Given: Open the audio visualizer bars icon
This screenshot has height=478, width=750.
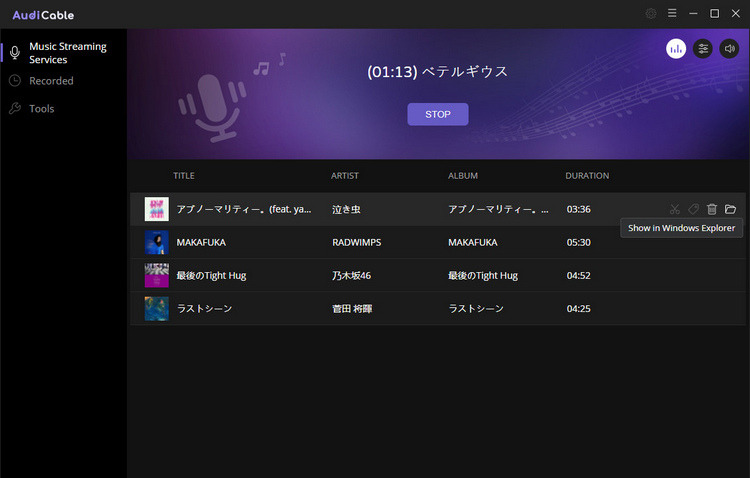Looking at the screenshot, I should click(676, 49).
